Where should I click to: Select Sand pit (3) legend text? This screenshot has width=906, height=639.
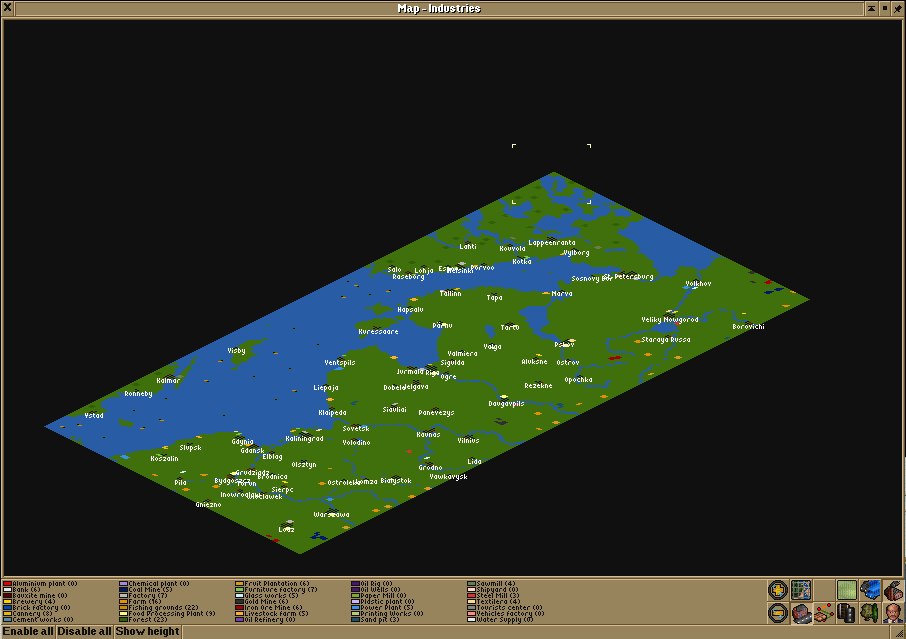380,619
